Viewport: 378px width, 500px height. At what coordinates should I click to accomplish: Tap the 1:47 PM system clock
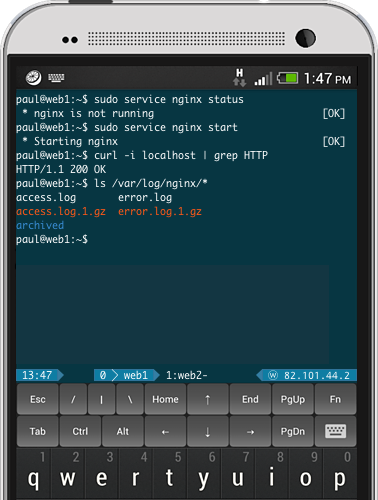coord(327,79)
